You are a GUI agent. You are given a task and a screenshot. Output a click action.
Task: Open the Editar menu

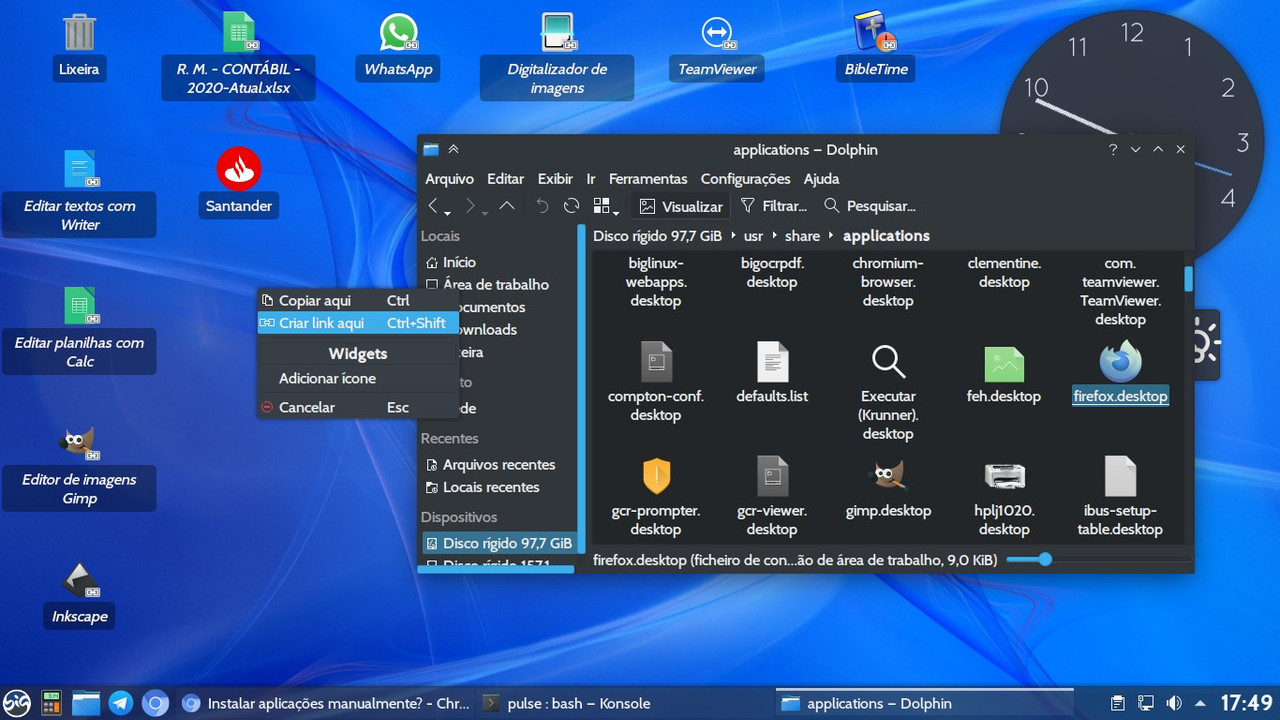coord(505,179)
